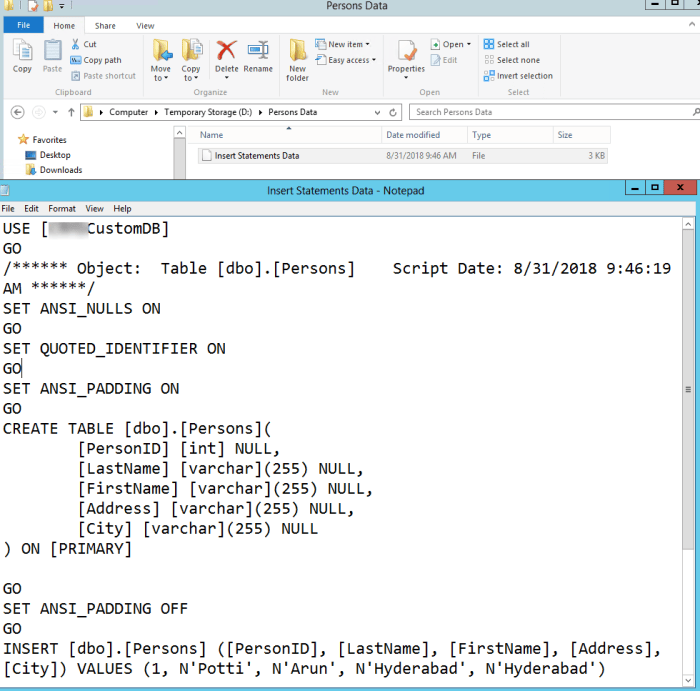
Task: Sort files by Name column header
Action: click(x=284, y=135)
